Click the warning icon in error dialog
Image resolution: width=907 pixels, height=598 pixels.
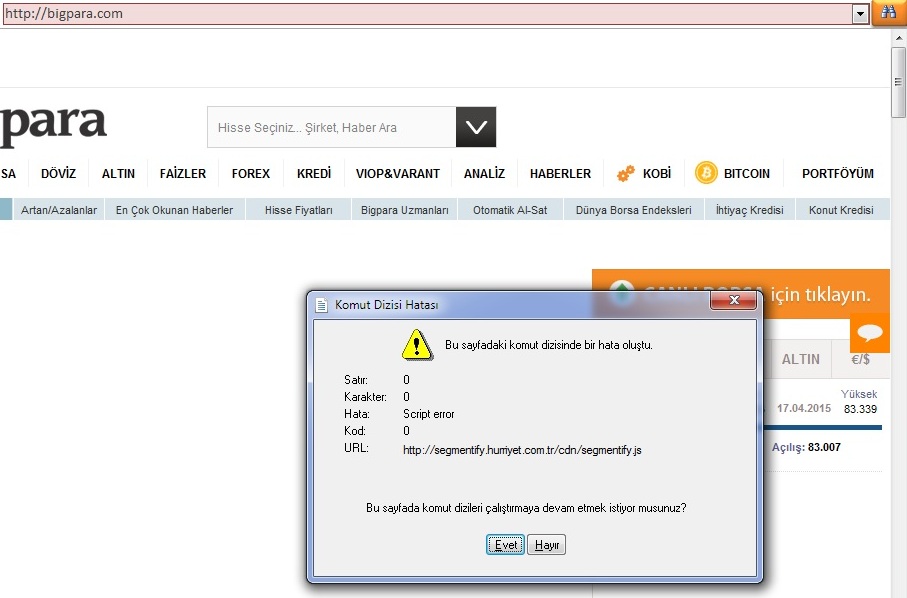pyautogui.click(x=416, y=345)
